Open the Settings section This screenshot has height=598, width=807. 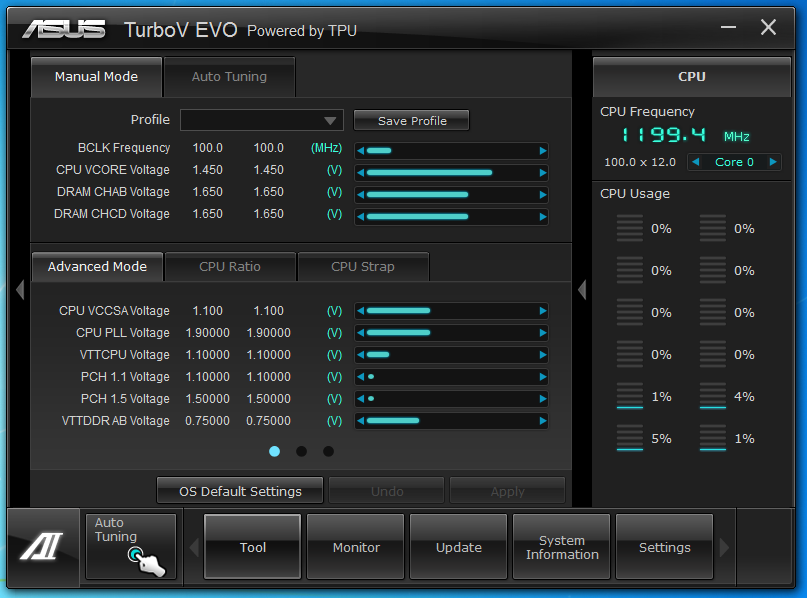664,547
